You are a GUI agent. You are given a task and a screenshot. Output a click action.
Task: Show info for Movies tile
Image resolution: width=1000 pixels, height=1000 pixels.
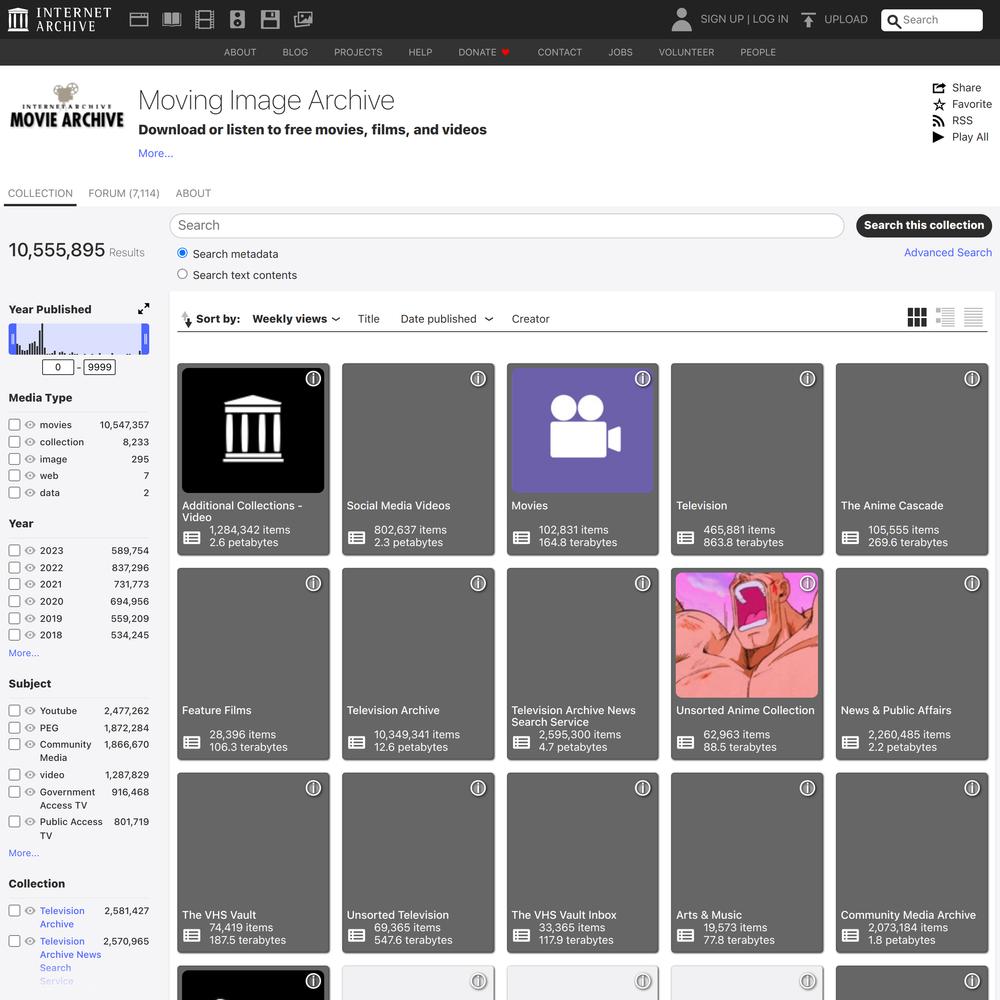point(642,379)
